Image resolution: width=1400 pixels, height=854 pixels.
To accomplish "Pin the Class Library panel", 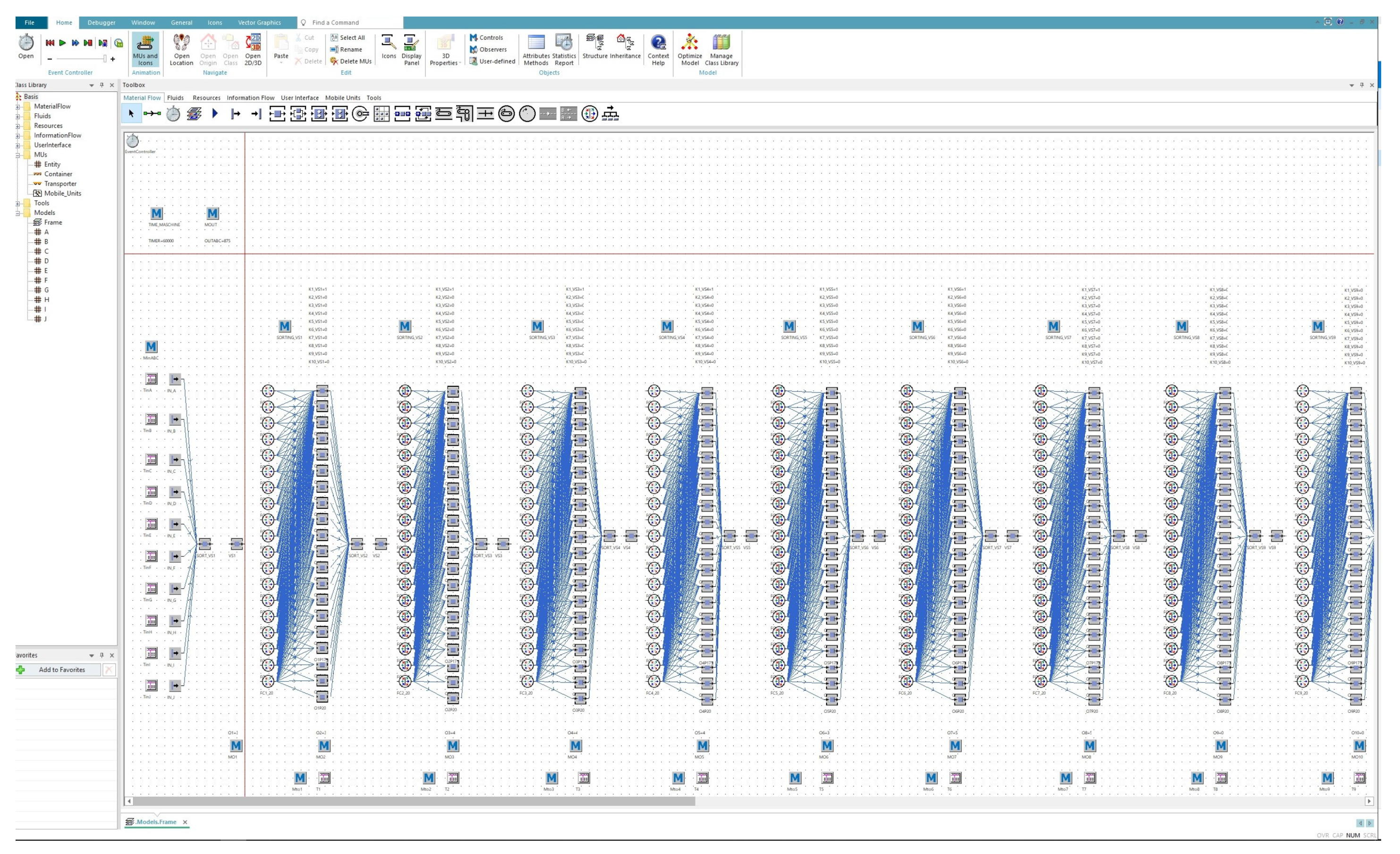I will [x=102, y=85].
